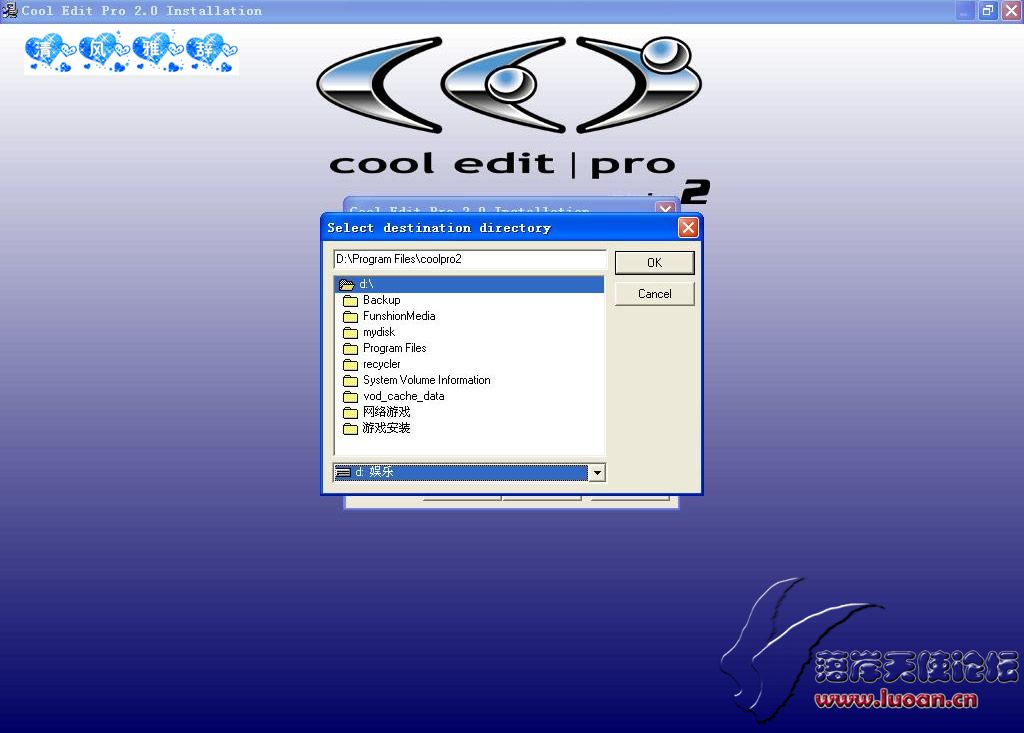1024x733 pixels.
Task: Click the folder icon next to 网络游戏
Action: tap(351, 413)
